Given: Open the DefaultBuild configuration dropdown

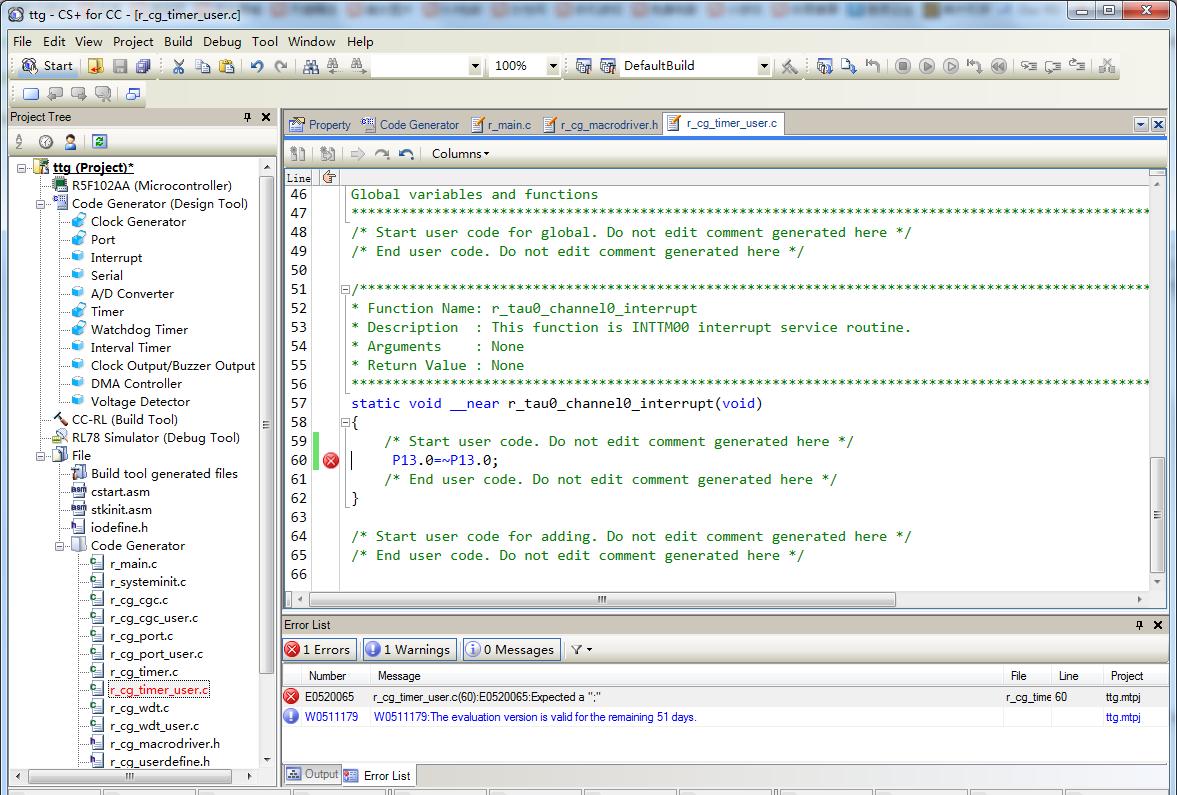Looking at the screenshot, I should click(x=763, y=66).
